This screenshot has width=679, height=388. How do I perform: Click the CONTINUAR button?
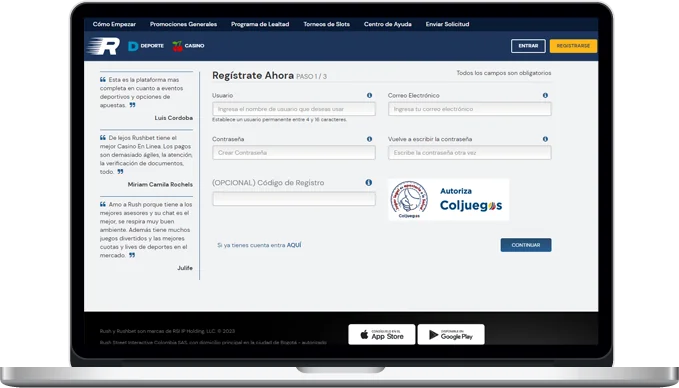(526, 245)
